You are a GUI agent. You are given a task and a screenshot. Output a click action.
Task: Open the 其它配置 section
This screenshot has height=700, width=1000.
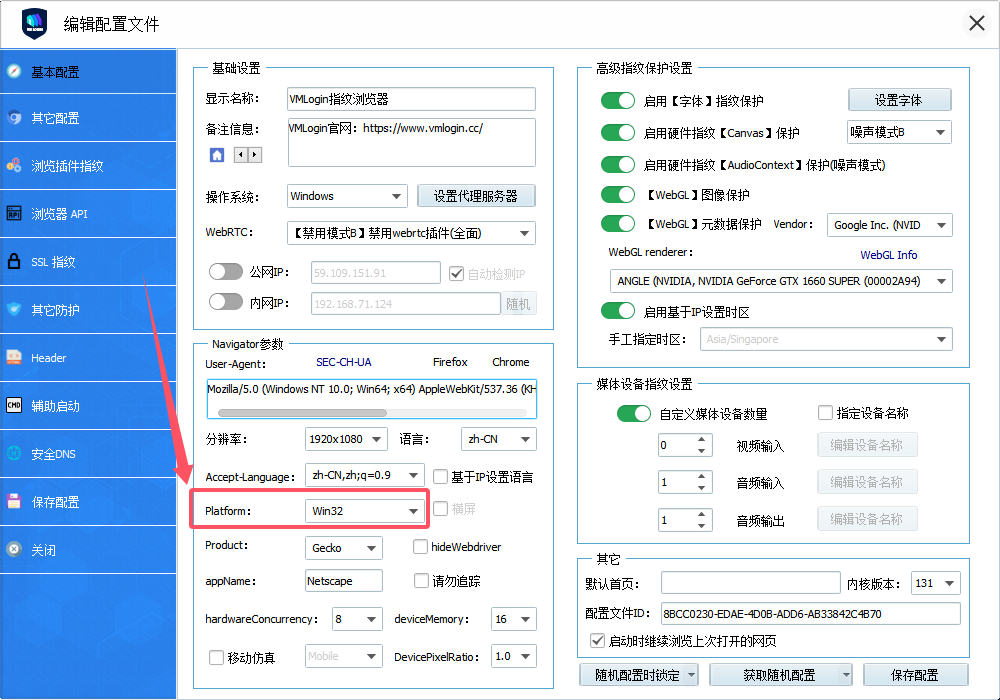click(88, 118)
